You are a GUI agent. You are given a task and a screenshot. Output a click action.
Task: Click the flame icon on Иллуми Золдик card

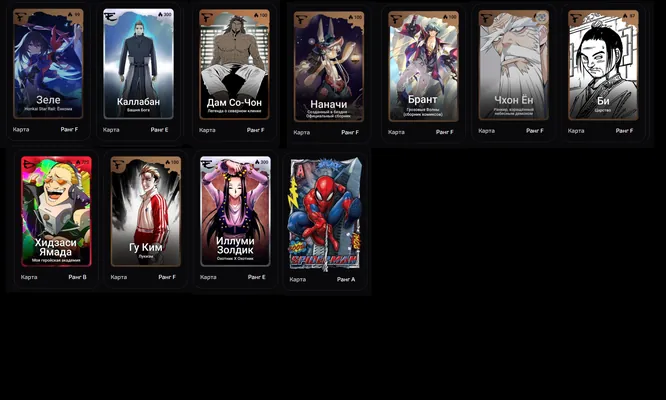pos(257,162)
